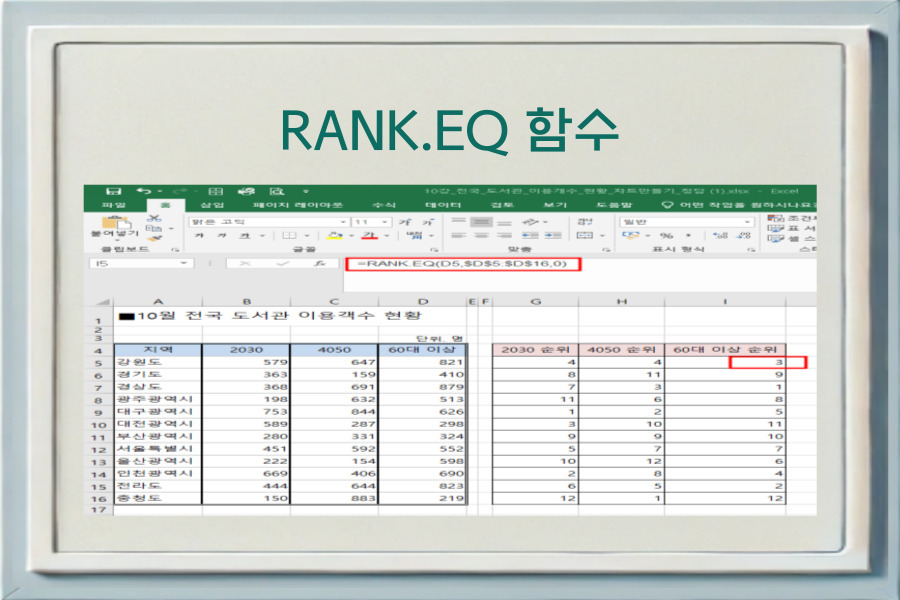Select the 강원도 cell
The image size is (900, 600).
coord(158,362)
